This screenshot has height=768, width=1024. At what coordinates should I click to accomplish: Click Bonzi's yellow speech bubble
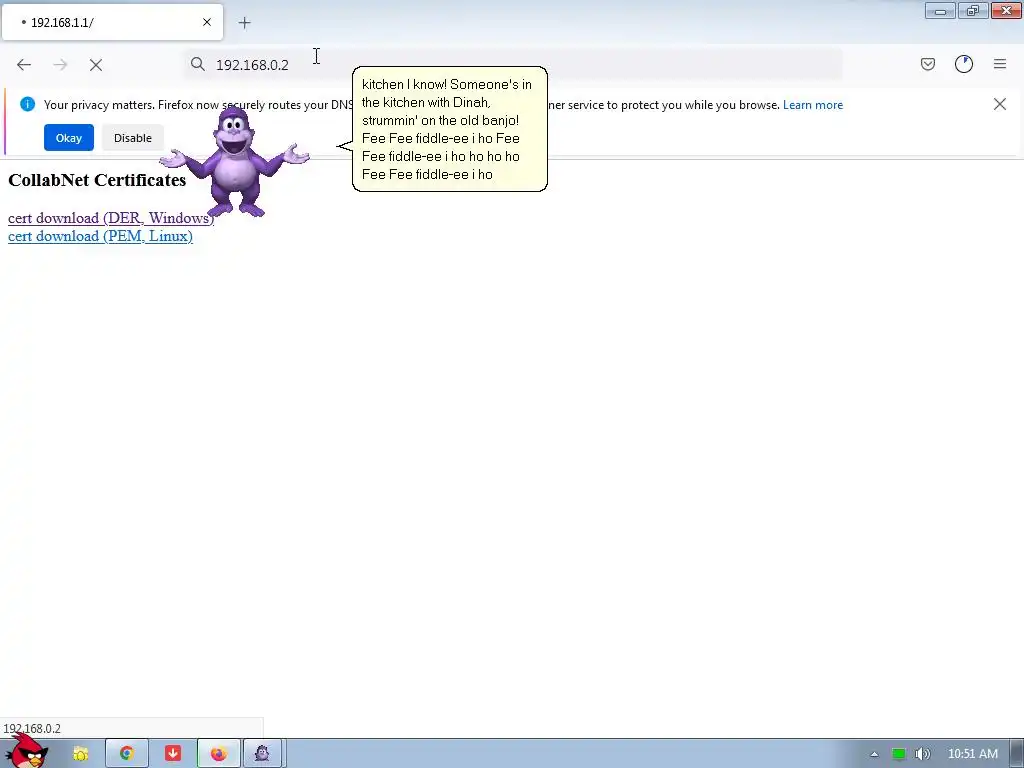(x=449, y=129)
